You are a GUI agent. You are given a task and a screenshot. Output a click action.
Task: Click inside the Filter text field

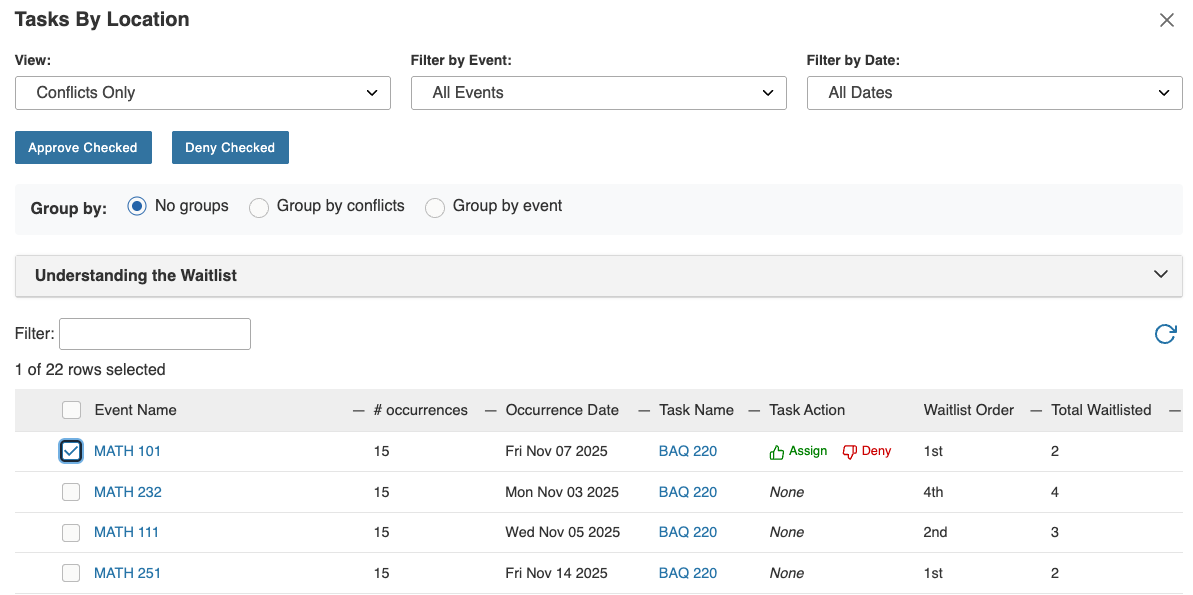coord(154,333)
